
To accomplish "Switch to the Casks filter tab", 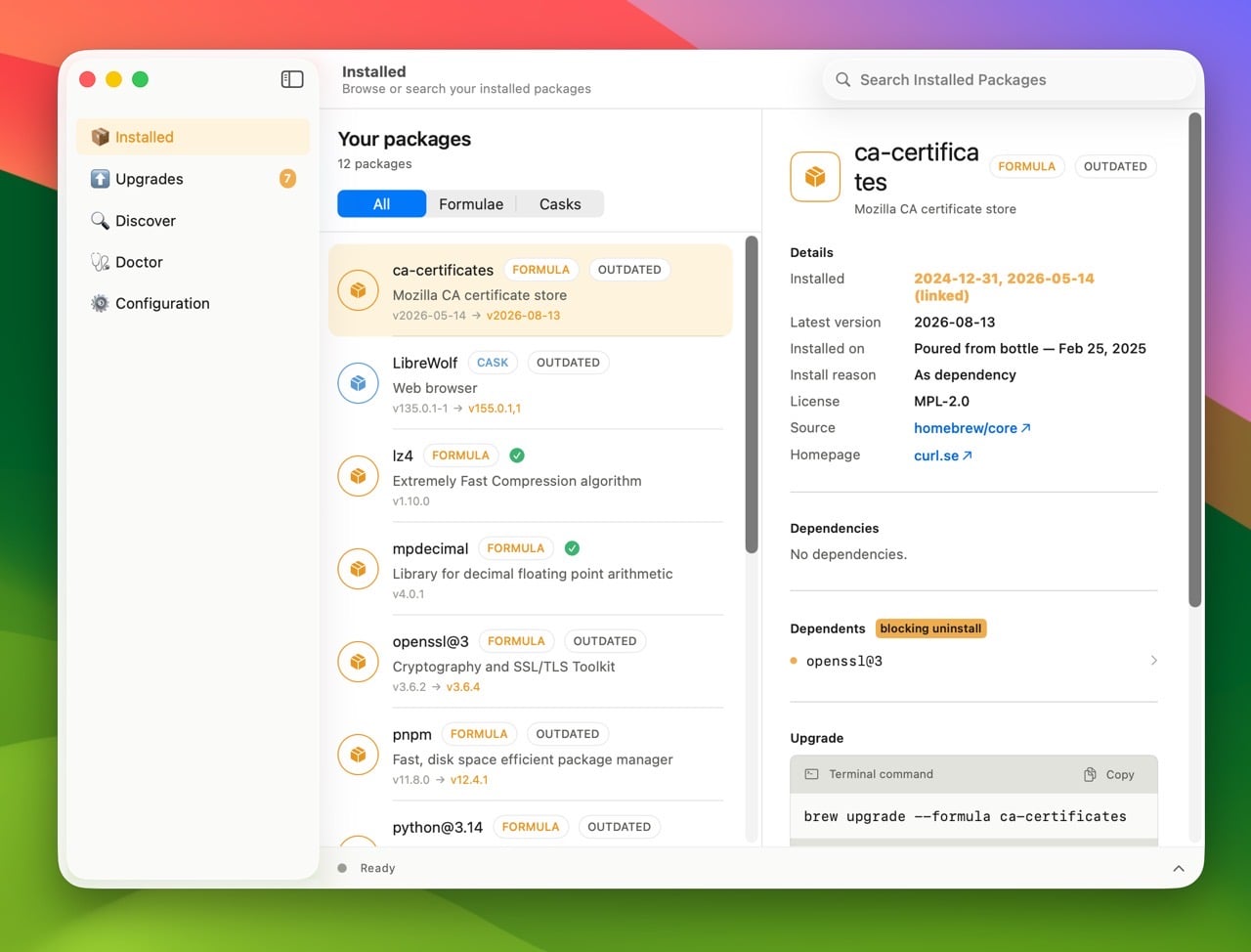I will tap(560, 204).
